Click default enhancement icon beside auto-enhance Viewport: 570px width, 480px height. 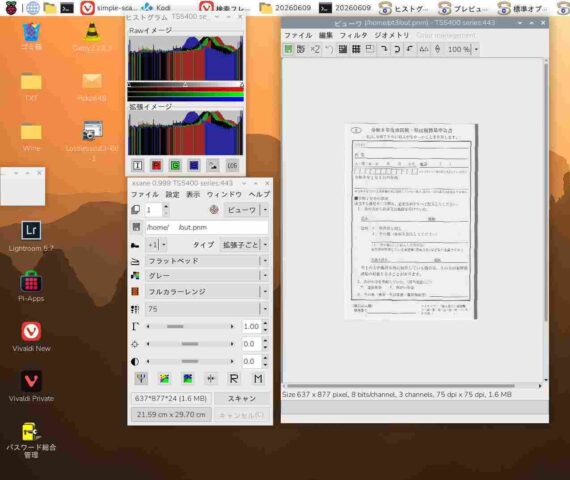pyautogui.click(x=188, y=379)
